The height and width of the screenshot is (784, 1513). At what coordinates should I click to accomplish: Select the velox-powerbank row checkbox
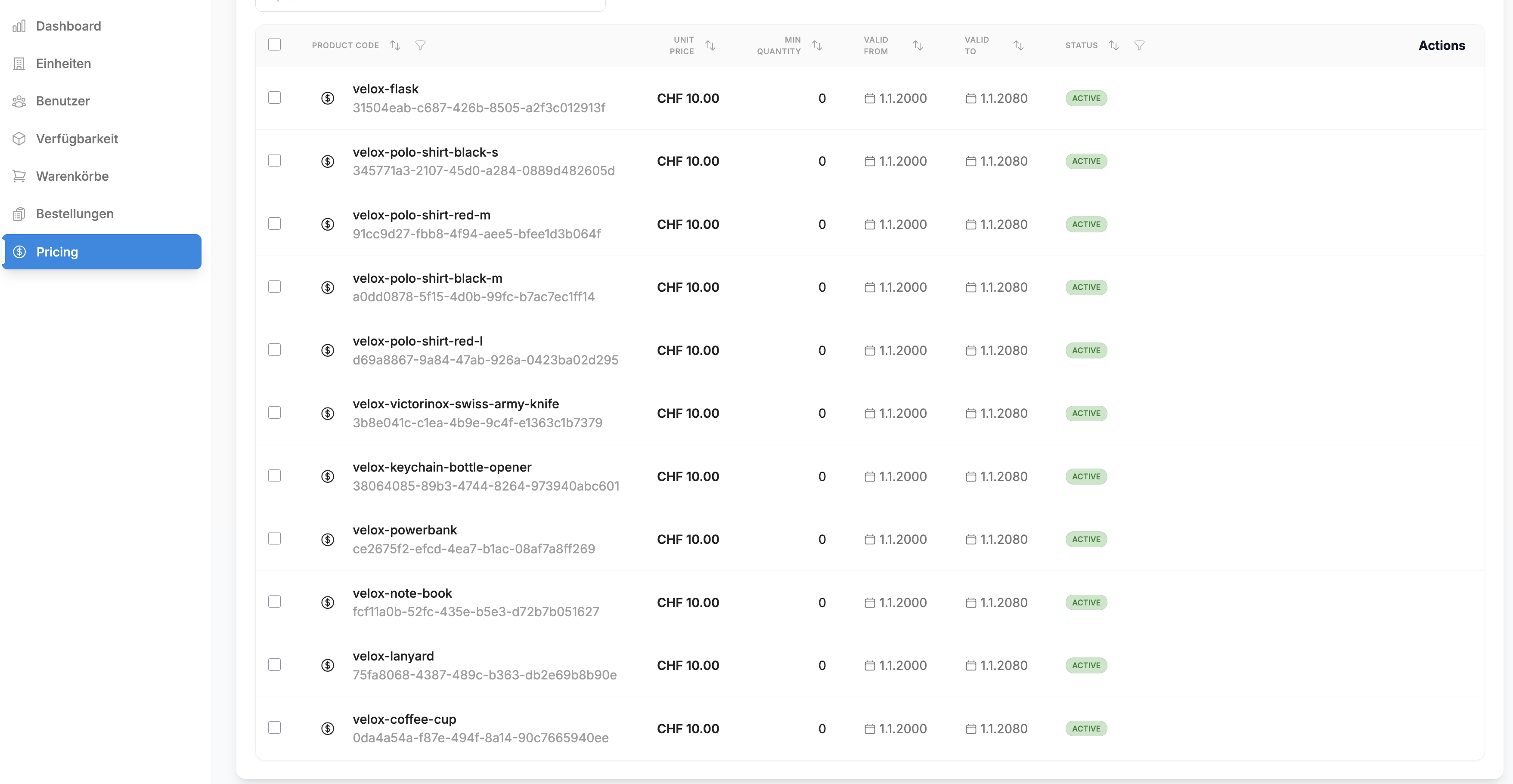274,539
